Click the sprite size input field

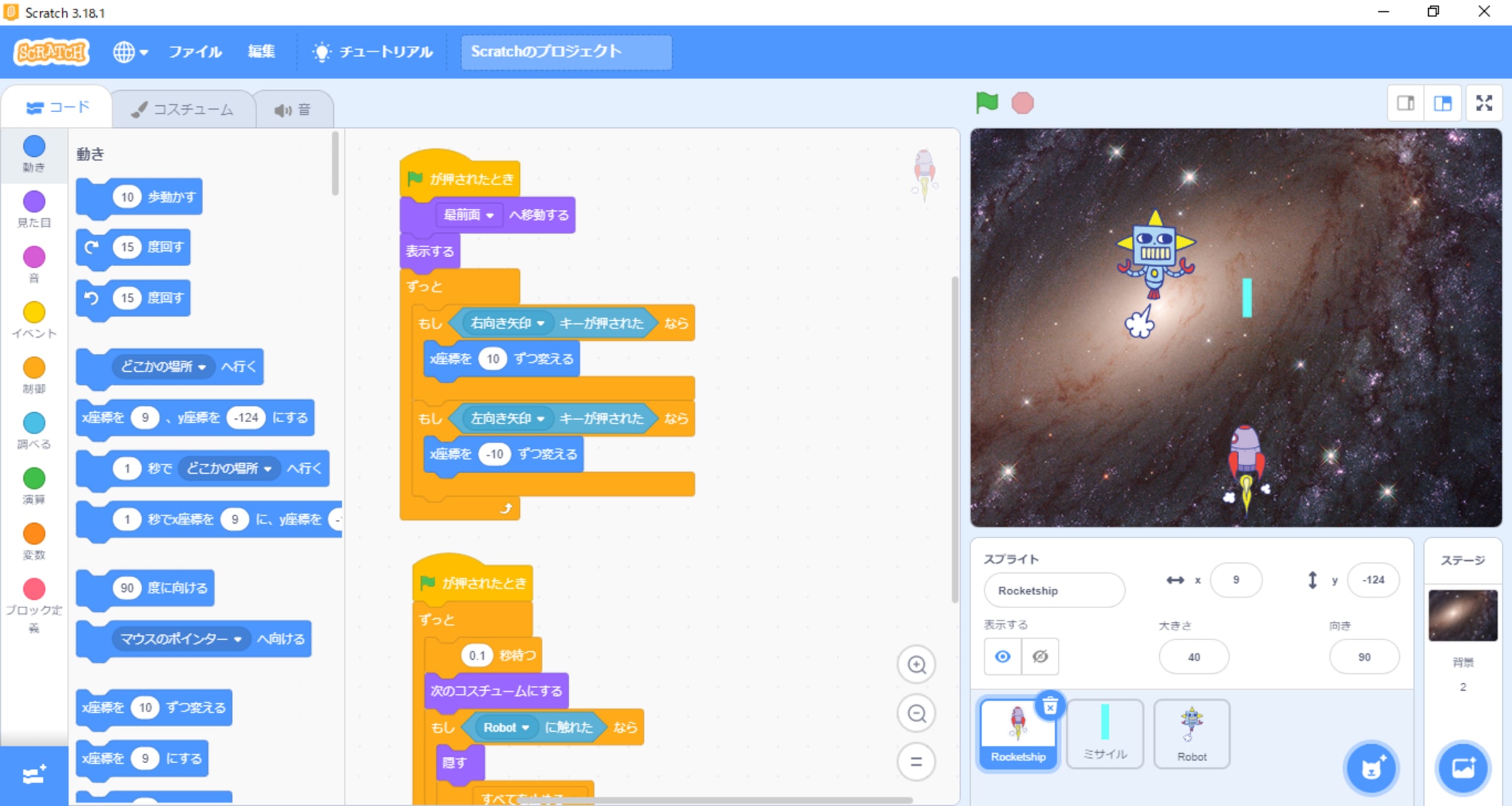pos(1193,657)
